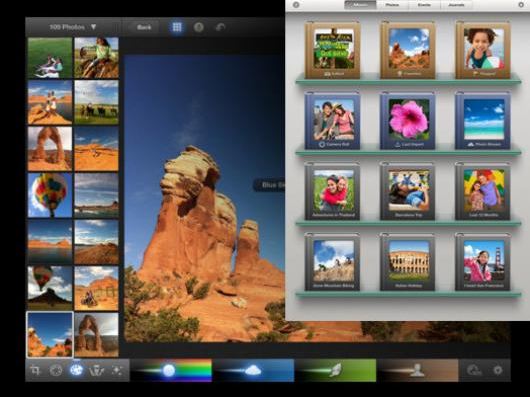The height and width of the screenshot is (397, 530).
Task: Adjust the Skin Tones person slider
Action: 417,371
